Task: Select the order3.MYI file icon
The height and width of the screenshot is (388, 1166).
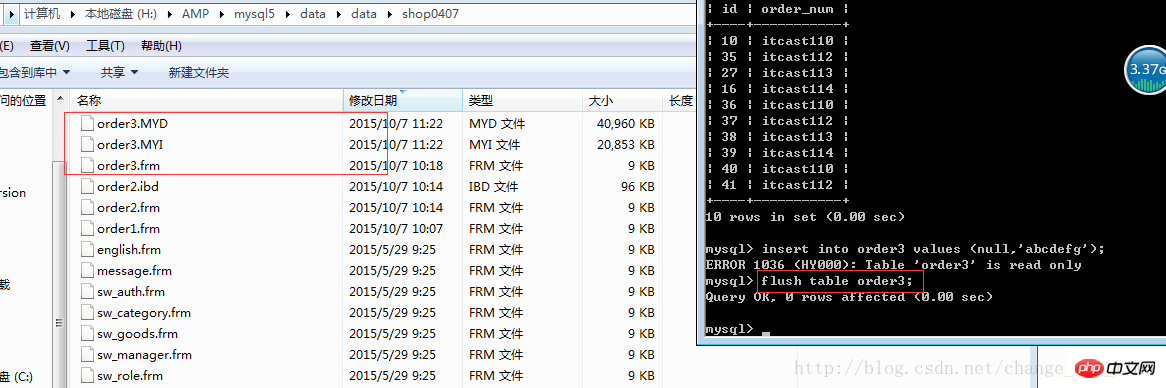Action: (86, 144)
